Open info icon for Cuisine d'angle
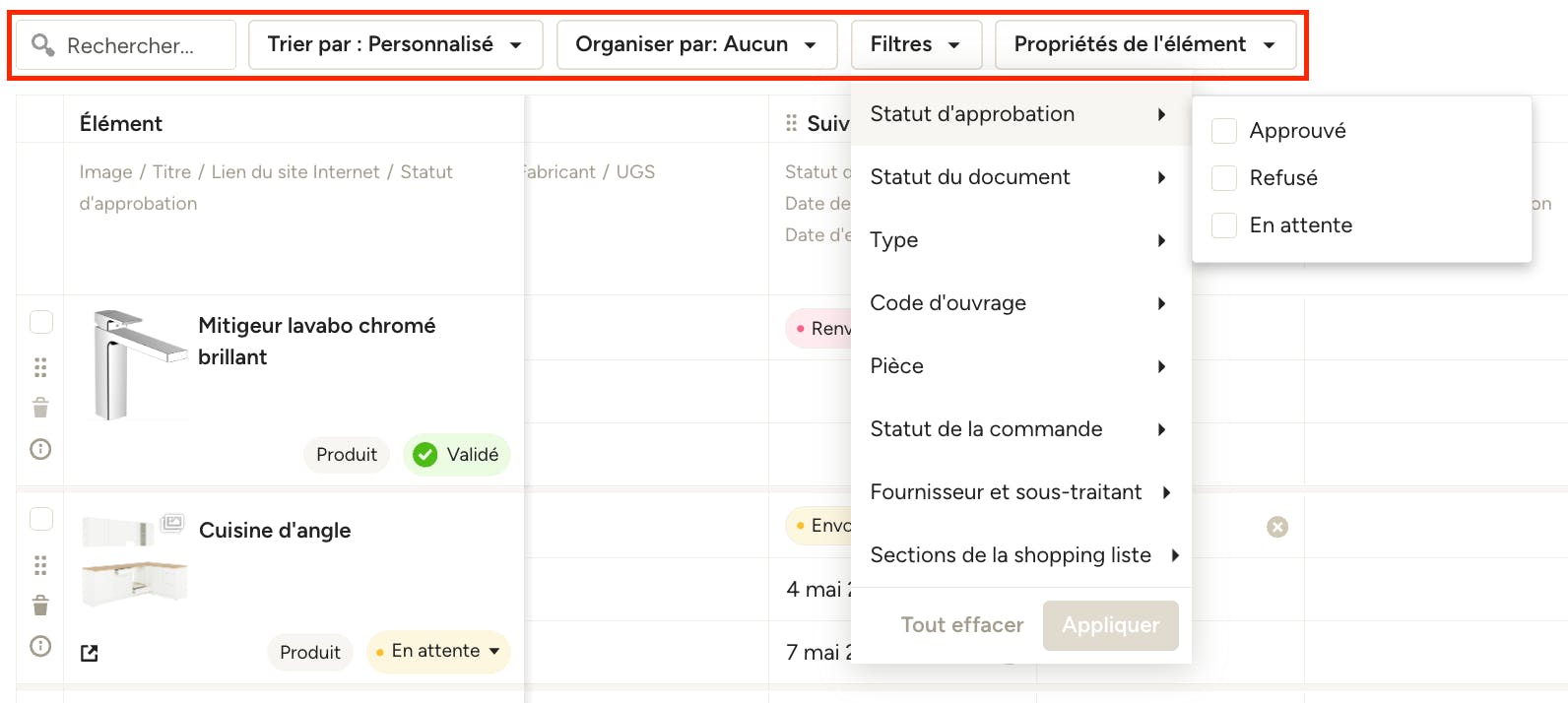Screen dimensions: 1568x703 [x=40, y=646]
